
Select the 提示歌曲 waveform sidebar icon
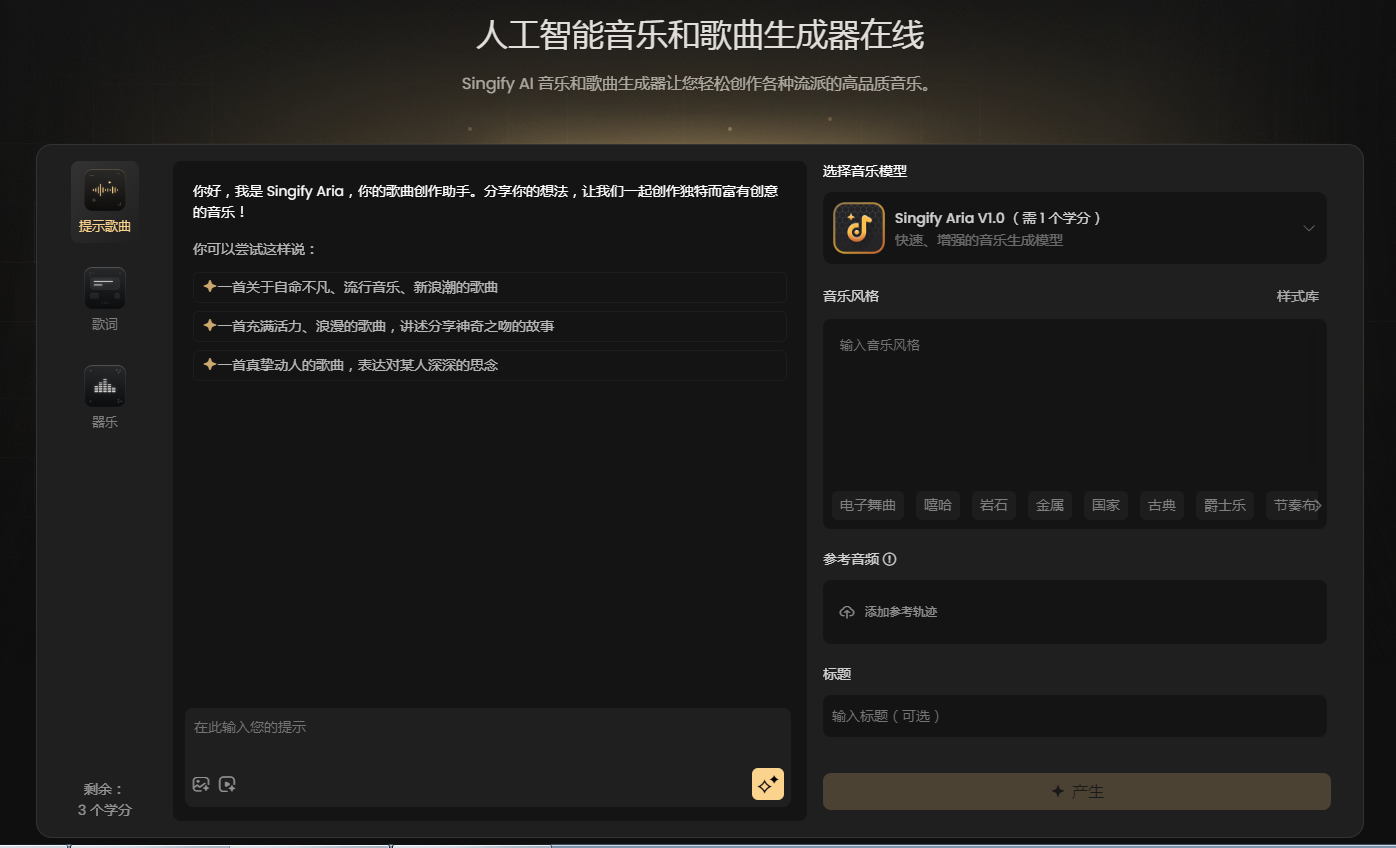click(104, 190)
